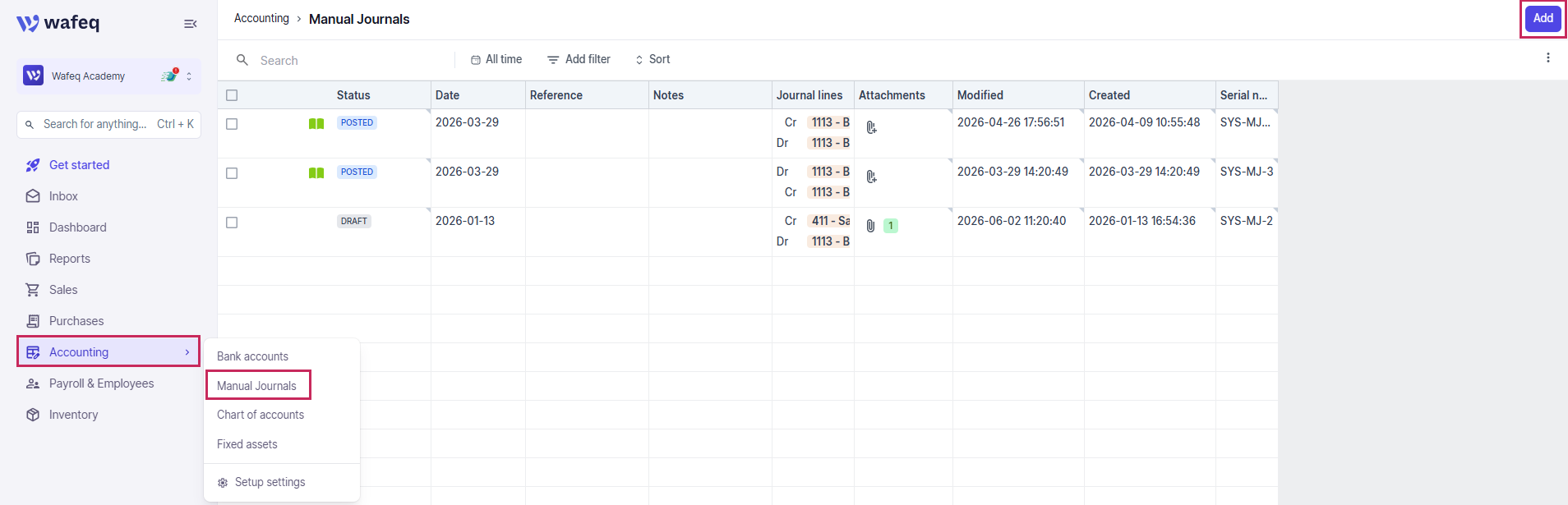Click the Accounting breadcrumb link
The height and width of the screenshot is (505, 1568).
[x=261, y=18]
